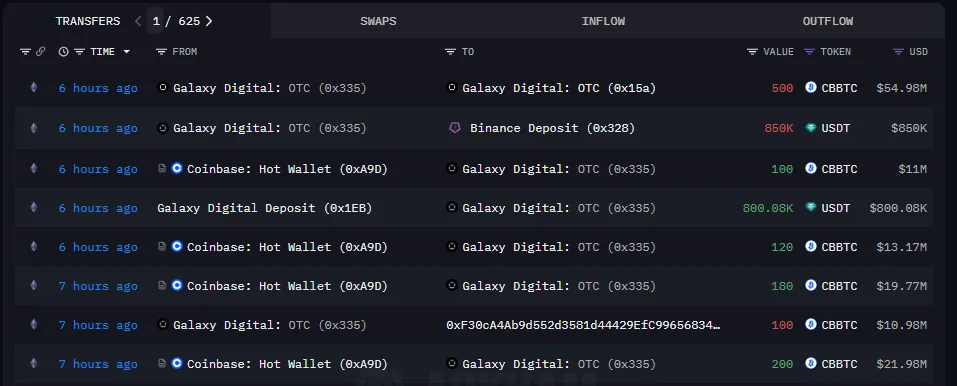
Task: Click the filter icon beside TO column
Action: (450, 52)
